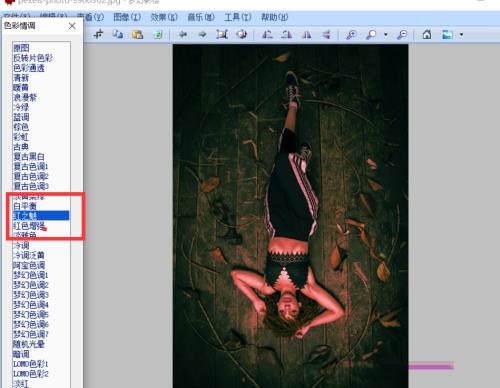Select 梦幻色调6 effect
The image size is (500, 388).
click(31, 324)
